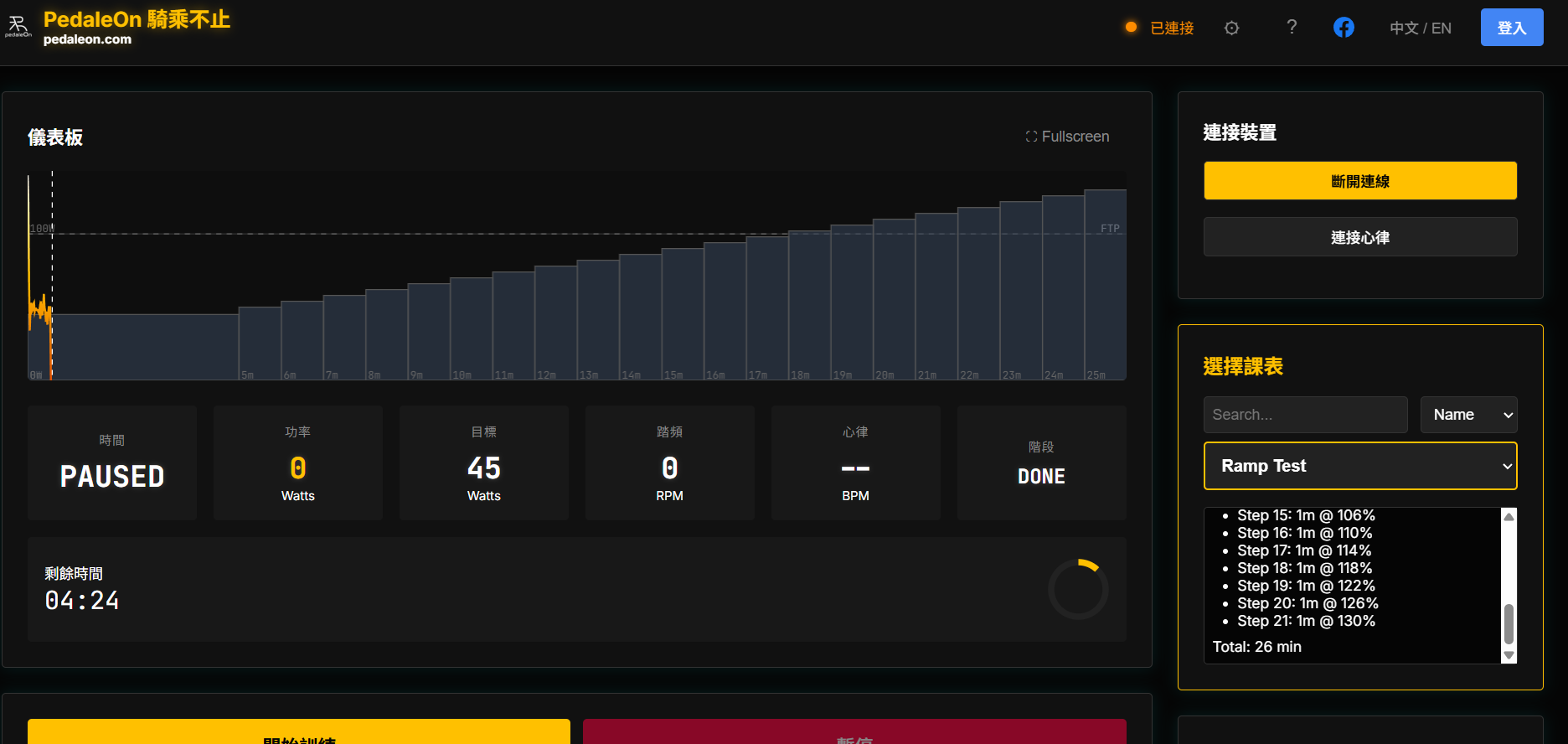Click the PedaleOn cyclist logo icon
1568x744 pixels.
[x=18, y=27]
